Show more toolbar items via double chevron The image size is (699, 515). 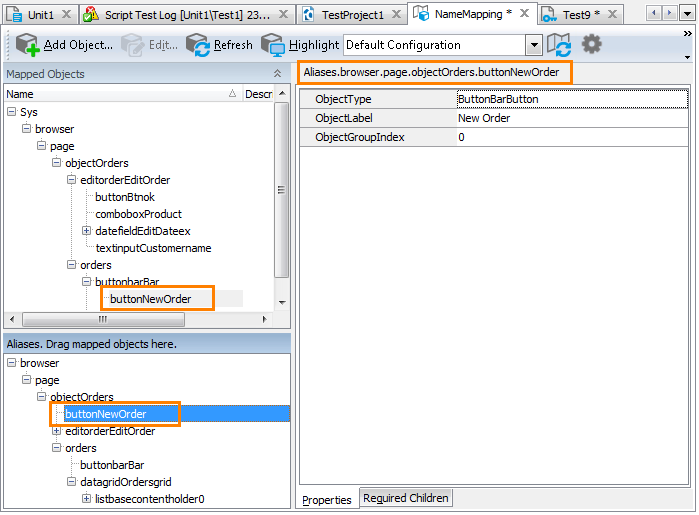687,33
